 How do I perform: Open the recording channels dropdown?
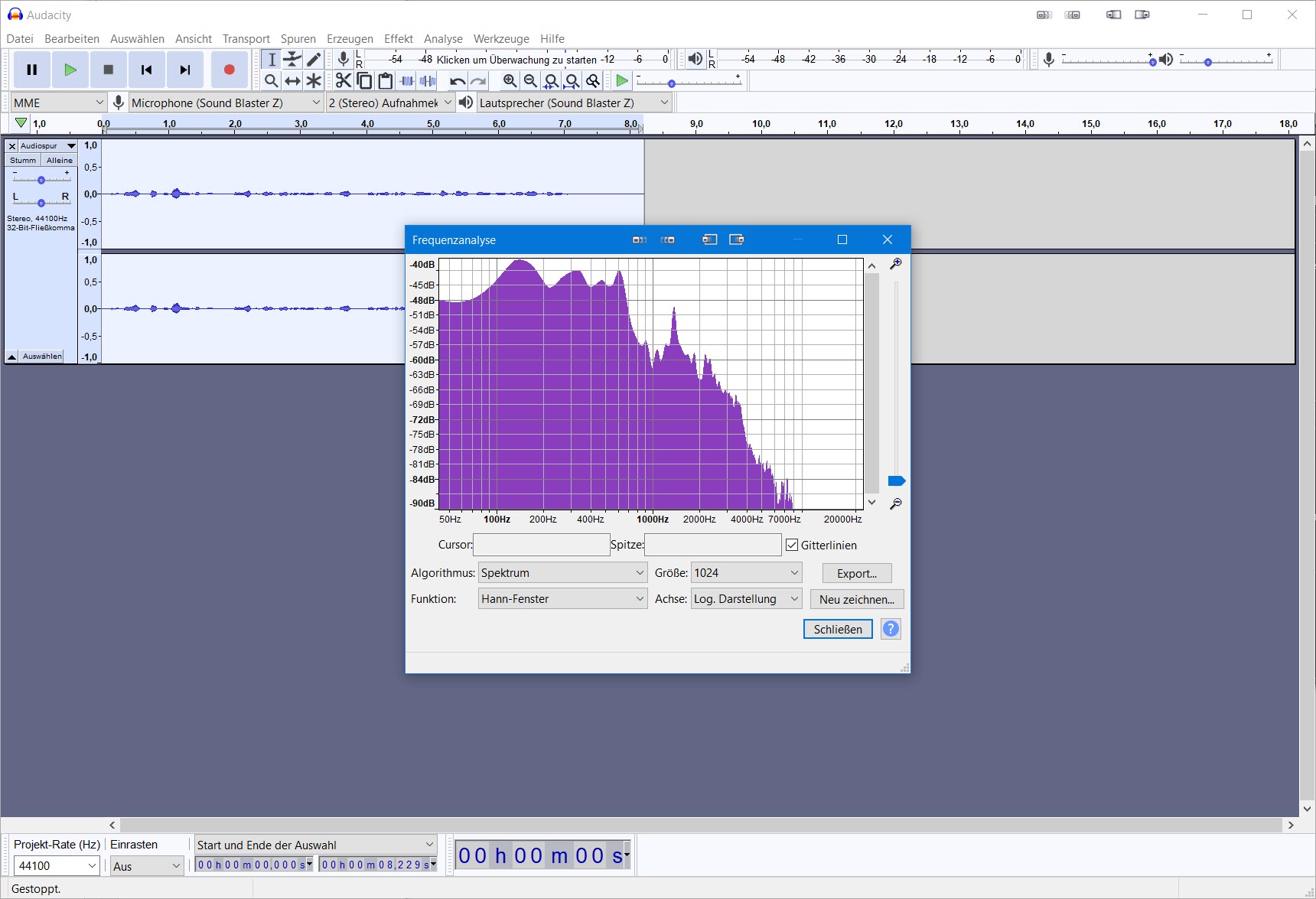(390, 103)
